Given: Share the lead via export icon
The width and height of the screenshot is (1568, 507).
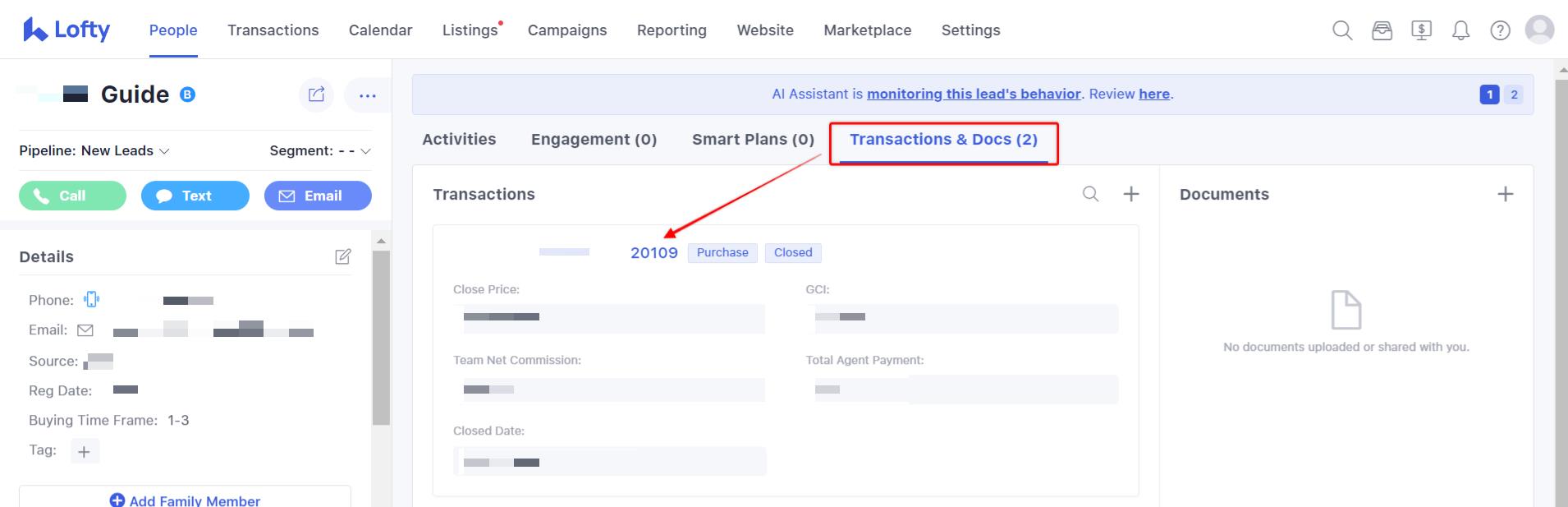Looking at the screenshot, I should tap(316, 94).
